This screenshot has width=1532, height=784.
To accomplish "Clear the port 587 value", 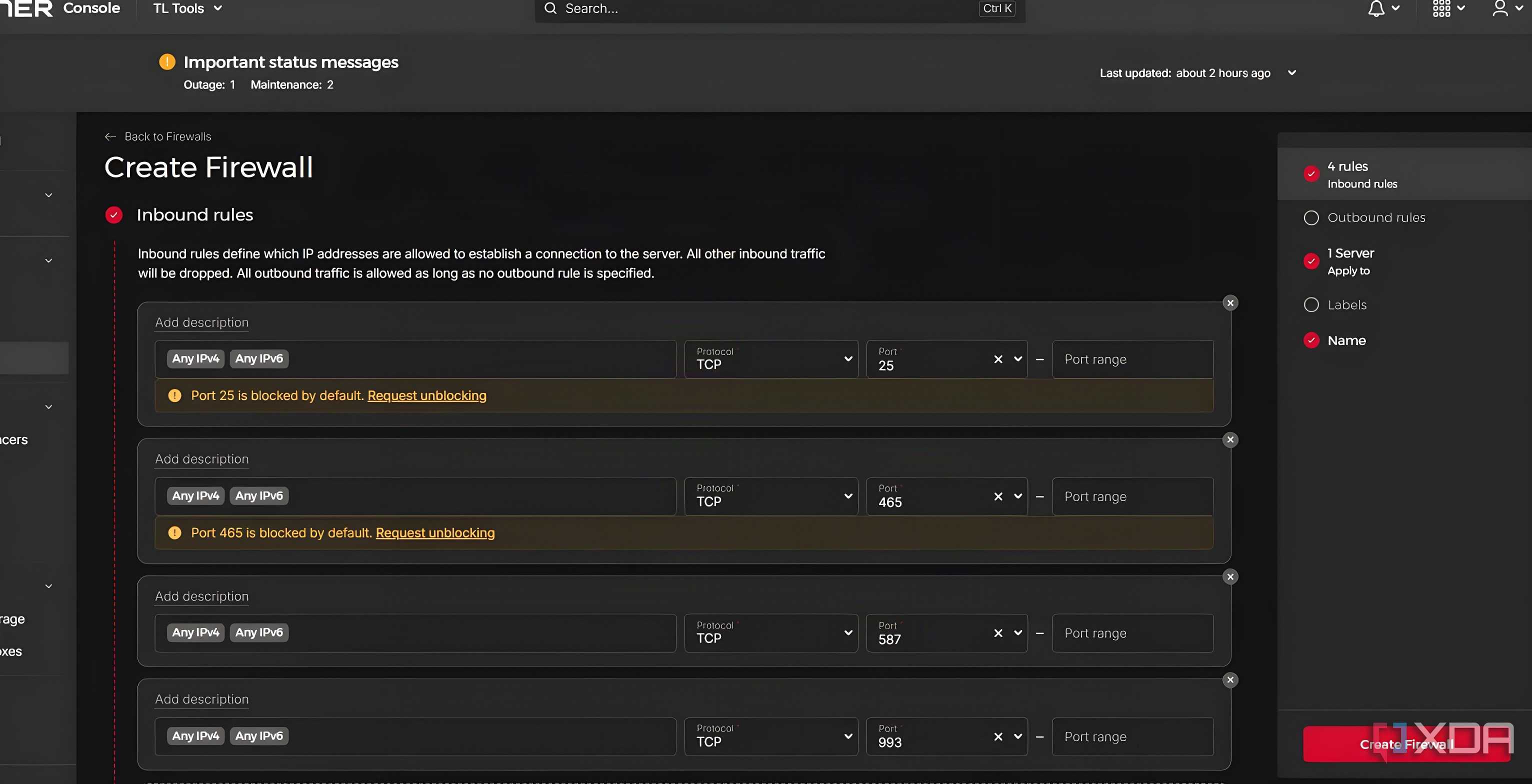I will (998, 633).
